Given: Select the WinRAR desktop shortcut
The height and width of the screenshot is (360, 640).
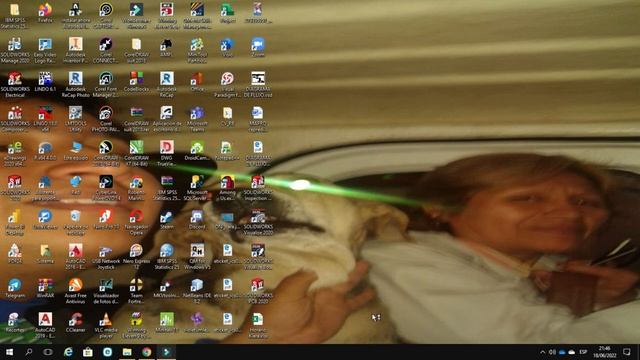Looking at the screenshot, I should (x=45, y=288).
